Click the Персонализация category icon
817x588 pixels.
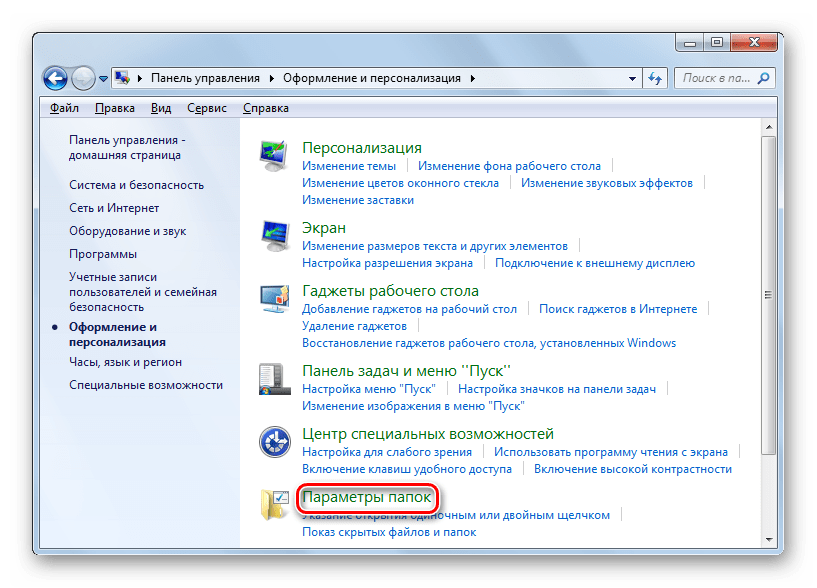[x=273, y=157]
